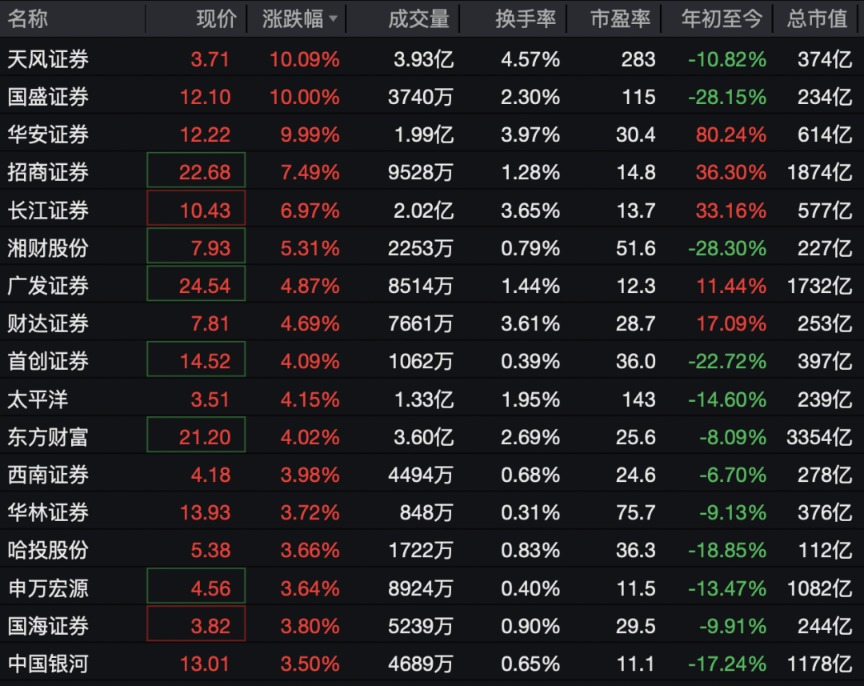Click price 3.71 for 天风证券
The height and width of the screenshot is (686, 864).
(x=210, y=60)
